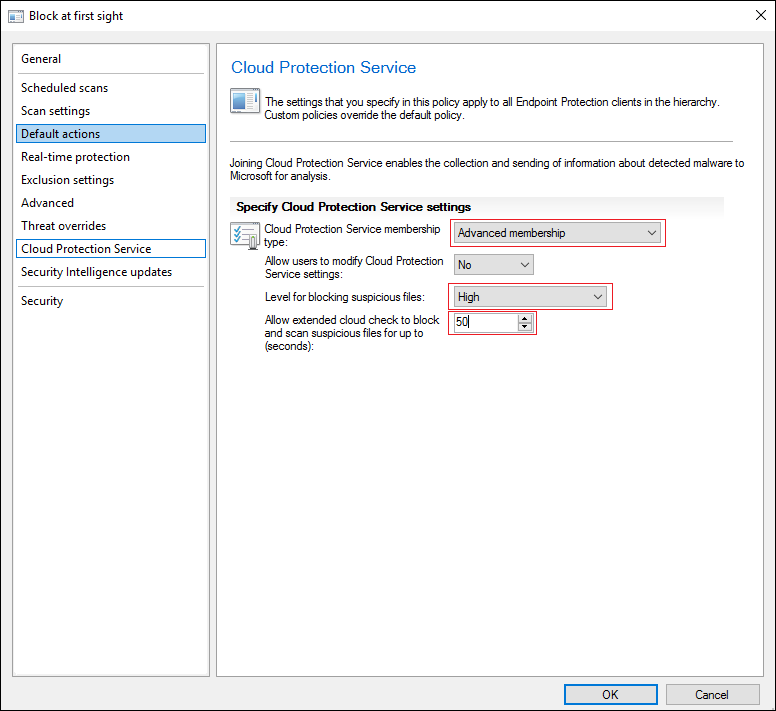
Task: Select the Threat overrides page
Action: (63, 226)
